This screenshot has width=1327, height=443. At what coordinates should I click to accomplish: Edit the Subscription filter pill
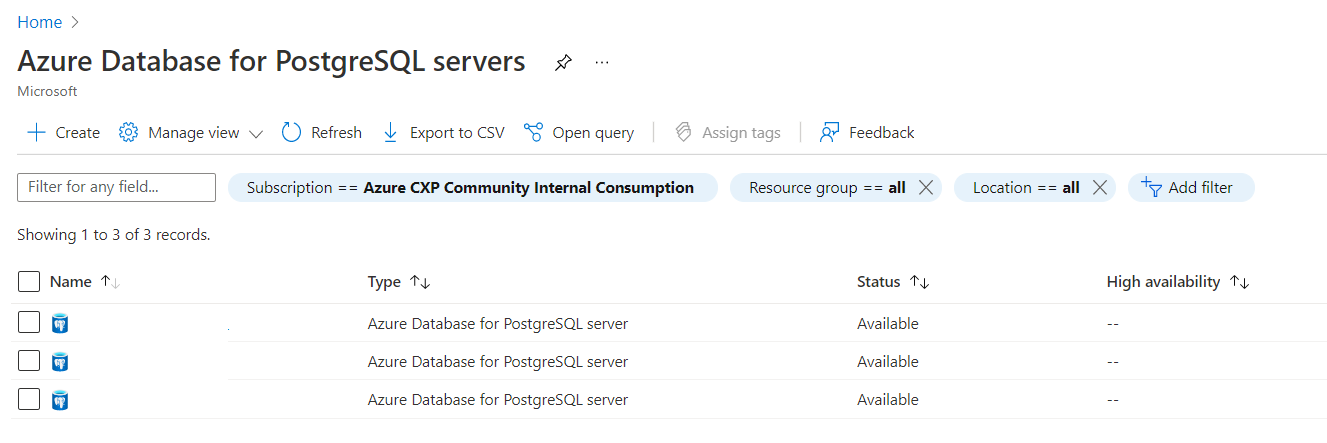pyautogui.click(x=472, y=187)
